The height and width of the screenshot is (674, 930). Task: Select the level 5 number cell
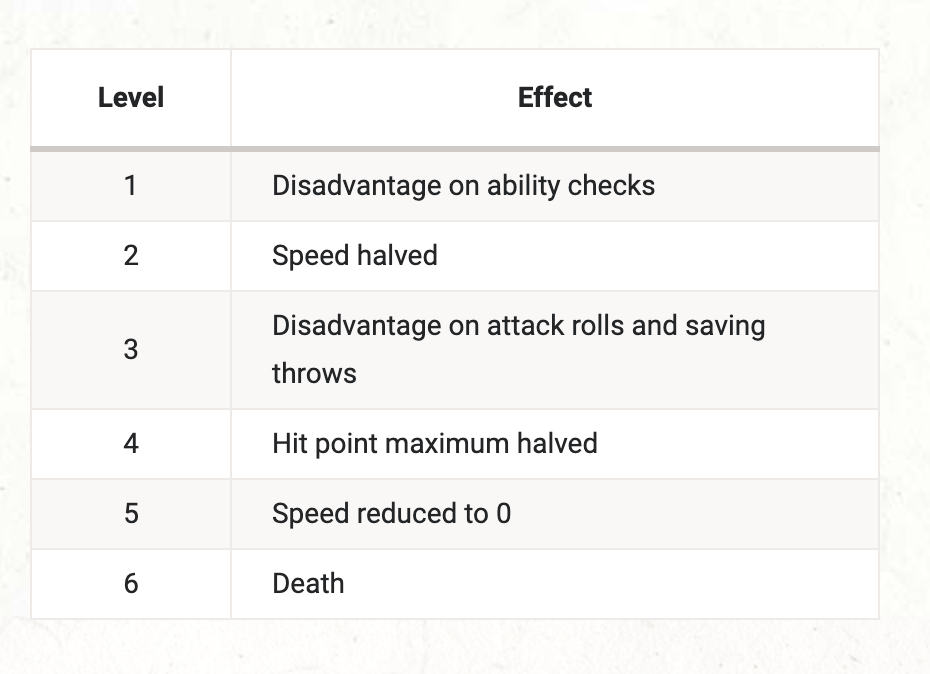131,514
